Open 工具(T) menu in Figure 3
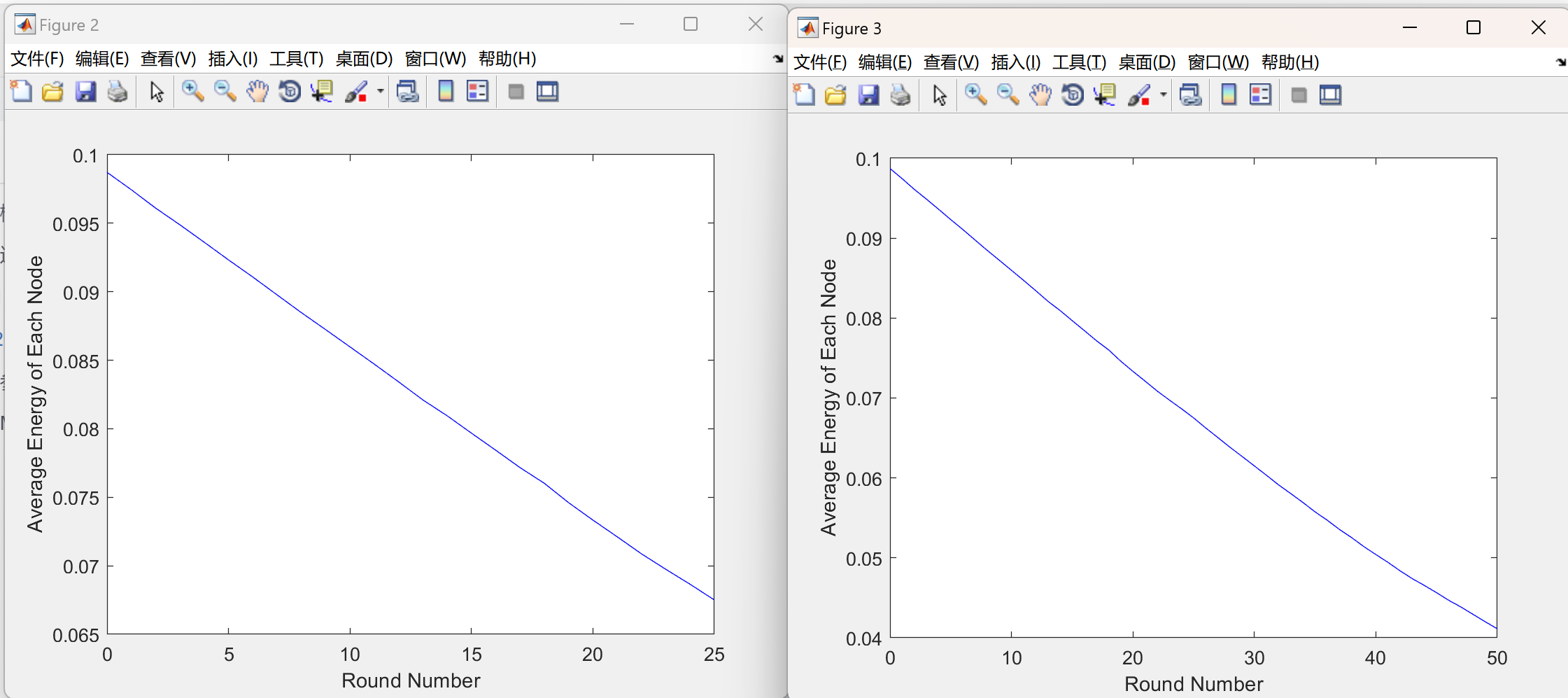The width and height of the screenshot is (1568, 698). pos(1080,62)
